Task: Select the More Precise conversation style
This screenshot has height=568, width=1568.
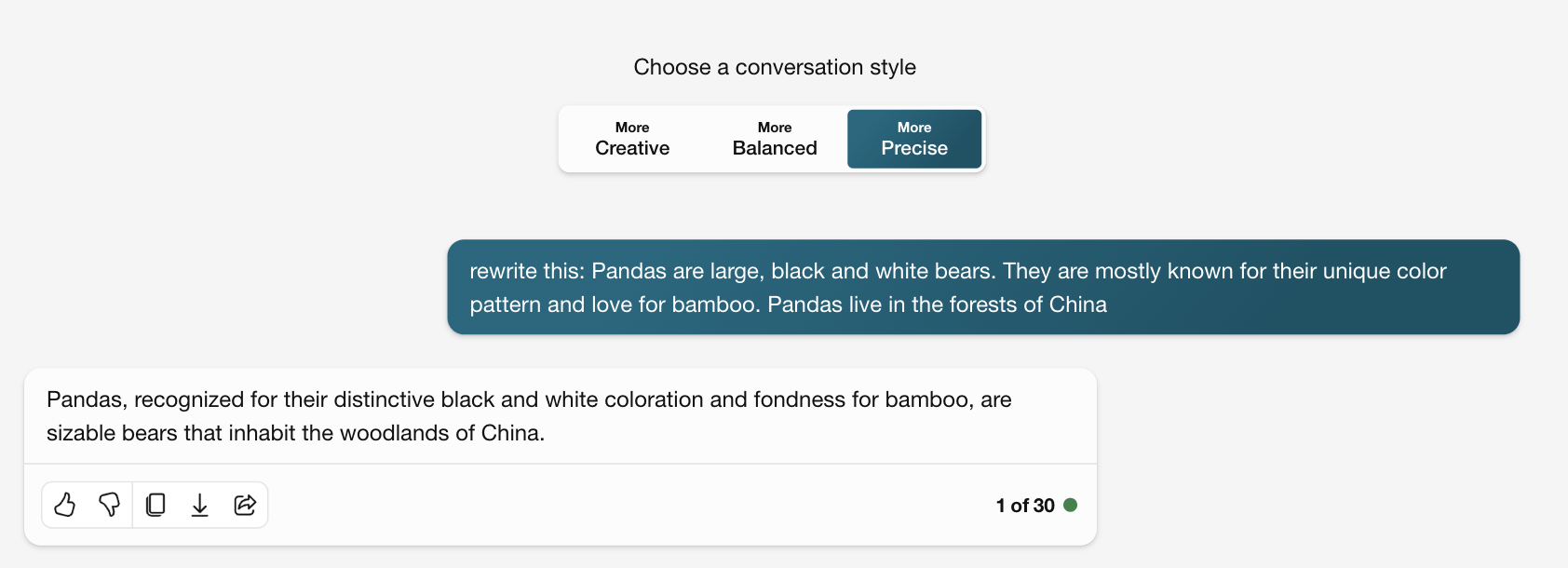Action: point(914,139)
